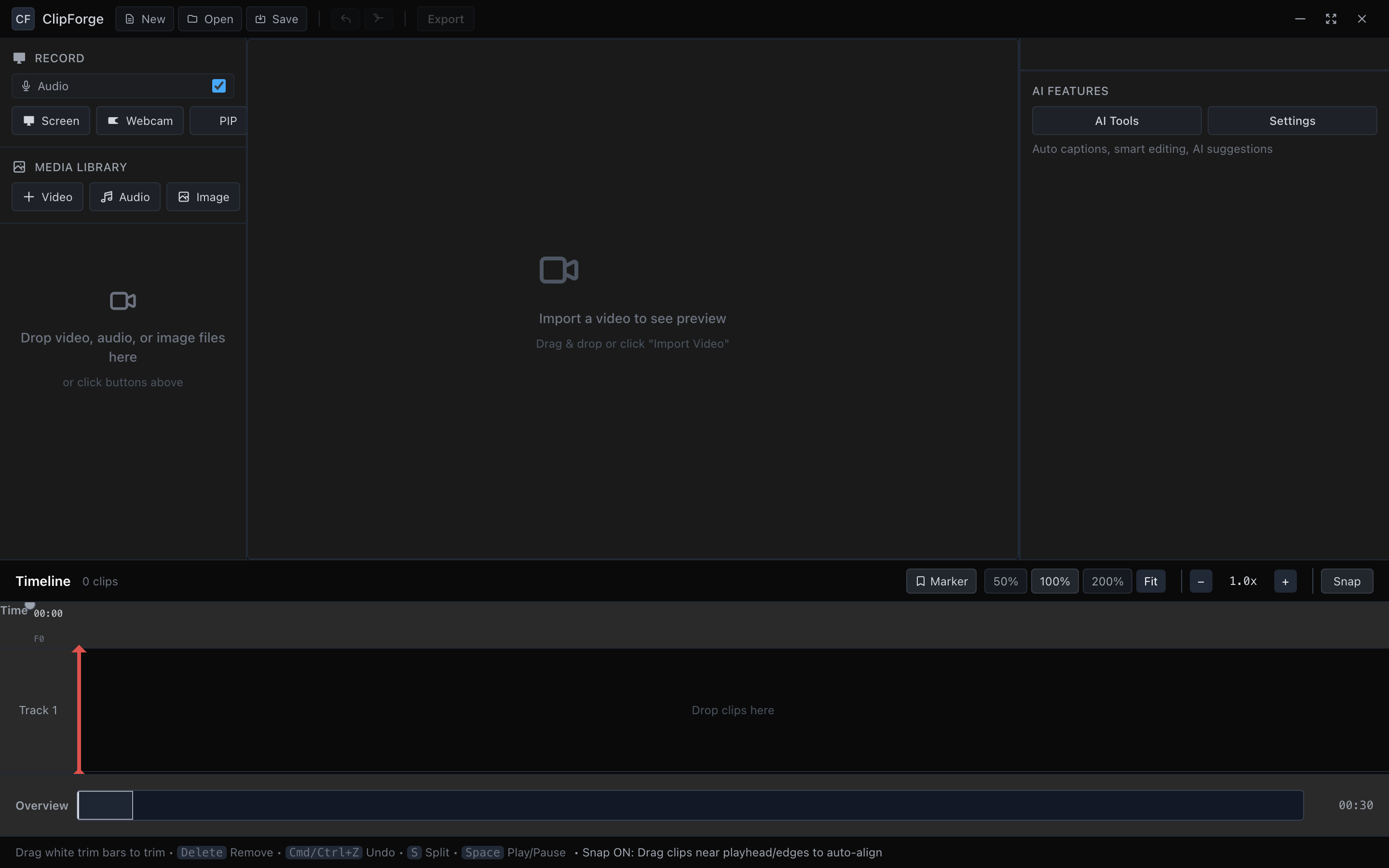This screenshot has height=868, width=1389.
Task: Fit timeline to view with Fit
Action: point(1150,581)
